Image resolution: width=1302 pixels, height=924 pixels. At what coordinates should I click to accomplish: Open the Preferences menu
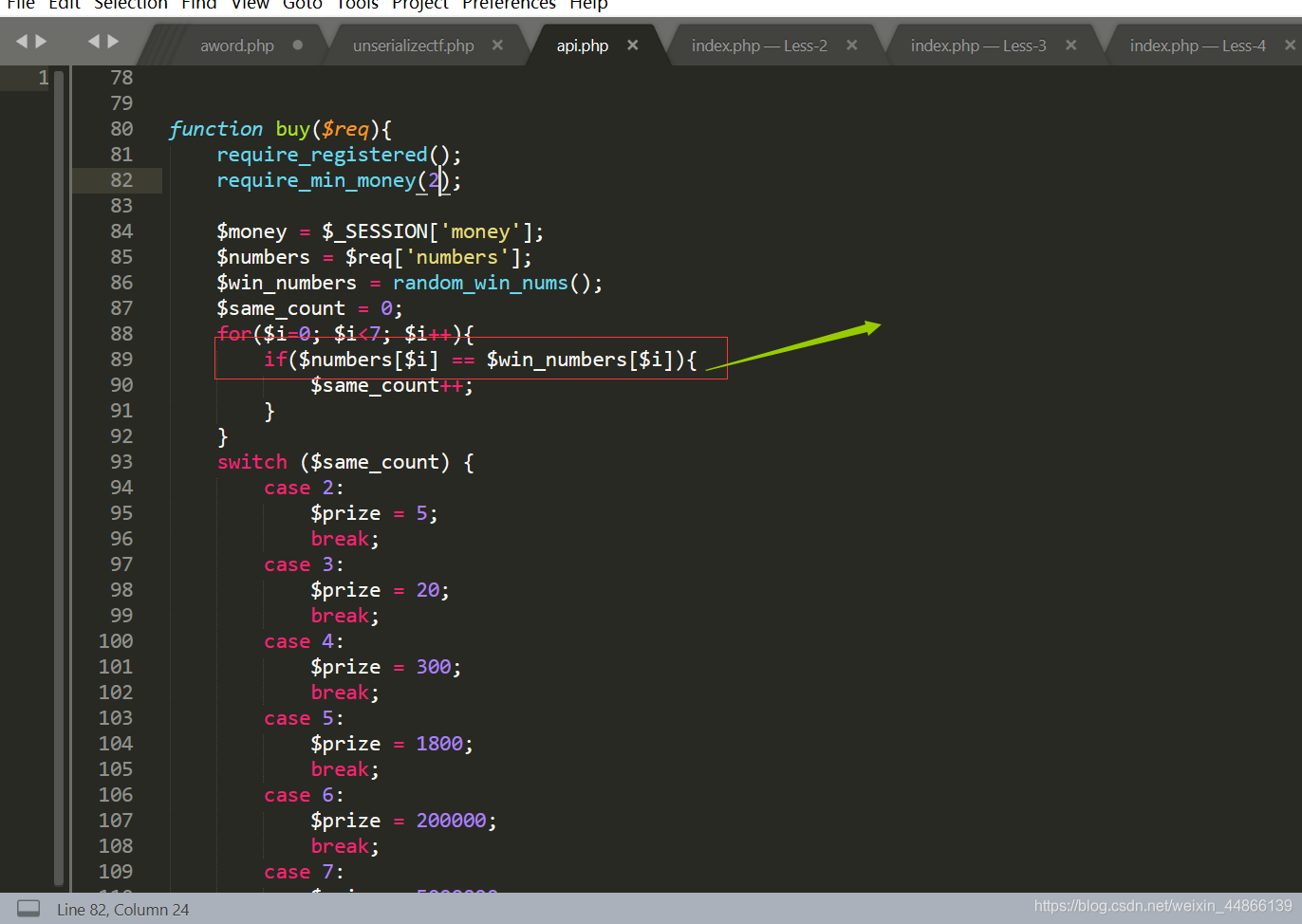(x=510, y=5)
